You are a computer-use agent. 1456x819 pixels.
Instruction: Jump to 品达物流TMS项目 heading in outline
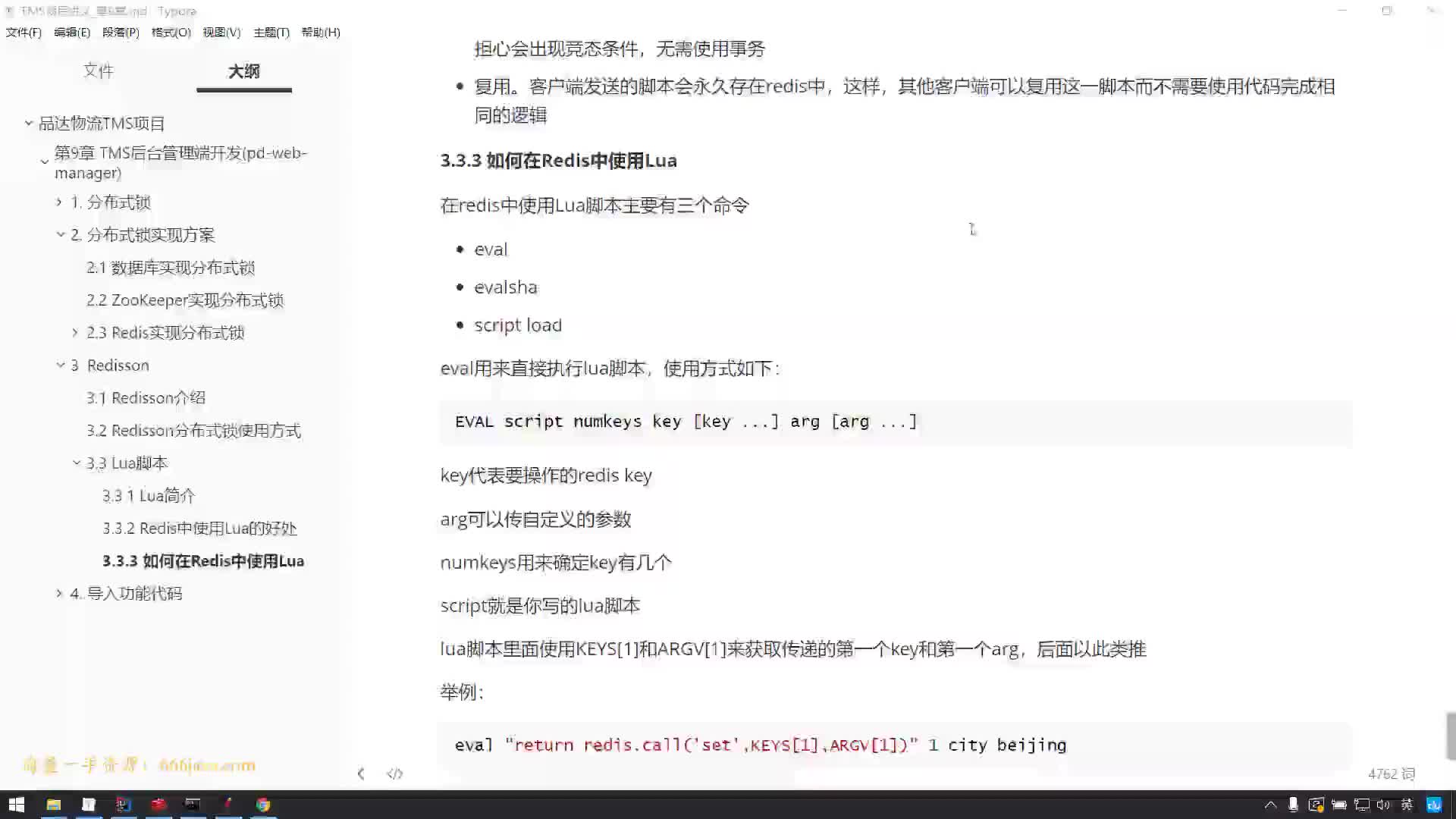pos(102,123)
